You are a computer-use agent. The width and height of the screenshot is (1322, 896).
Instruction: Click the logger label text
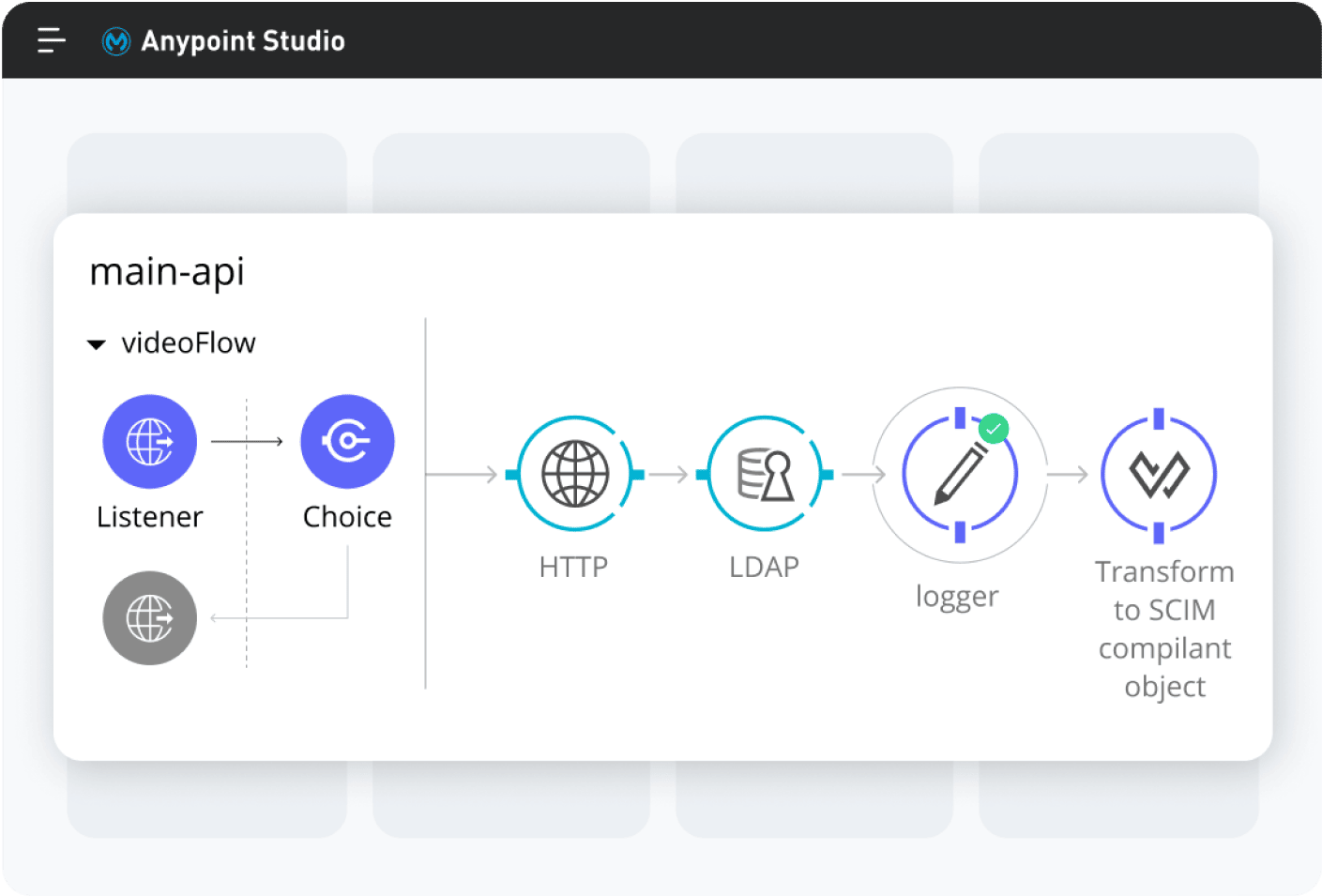pyautogui.click(x=957, y=597)
